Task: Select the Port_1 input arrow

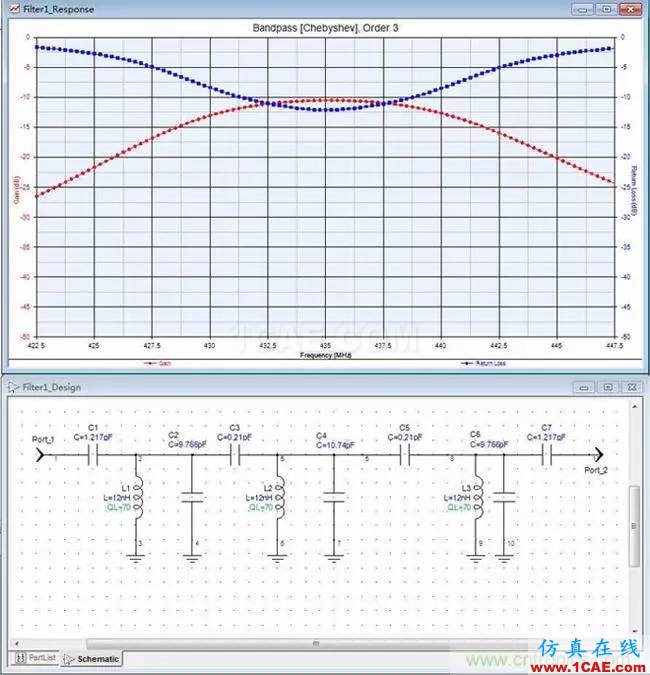Action: tap(40, 455)
